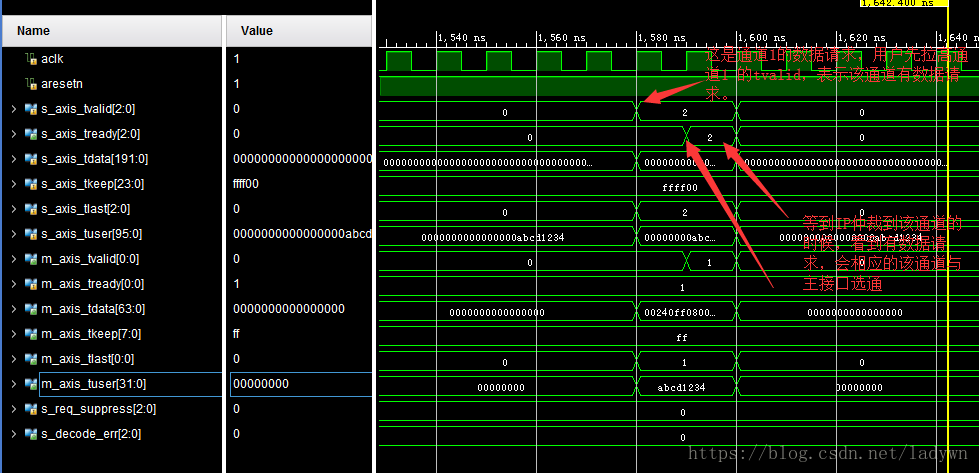The image size is (979, 473).
Task: Click the ffff00 value of s_axis_tkeep
Action: 246,184
